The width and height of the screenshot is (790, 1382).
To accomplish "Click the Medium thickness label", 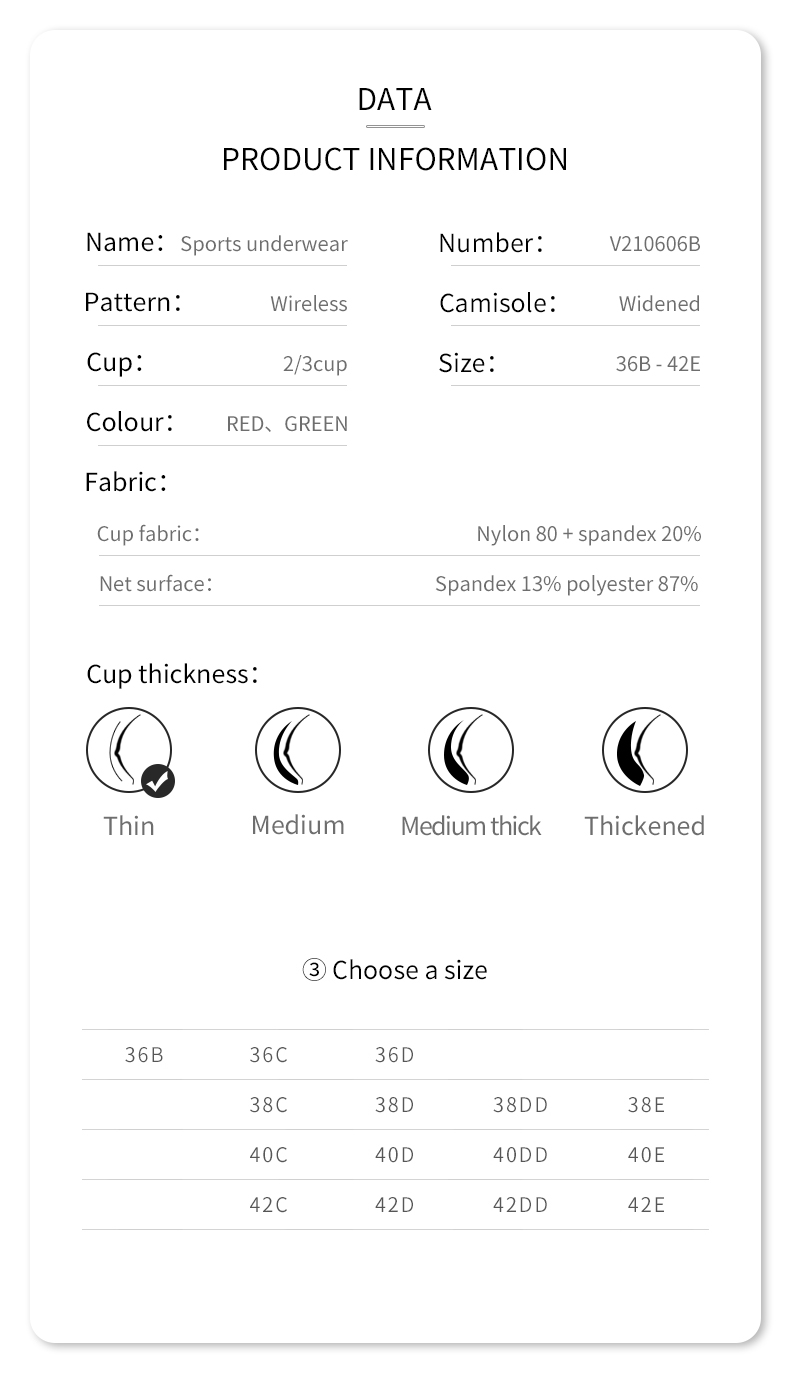I will [x=297, y=825].
